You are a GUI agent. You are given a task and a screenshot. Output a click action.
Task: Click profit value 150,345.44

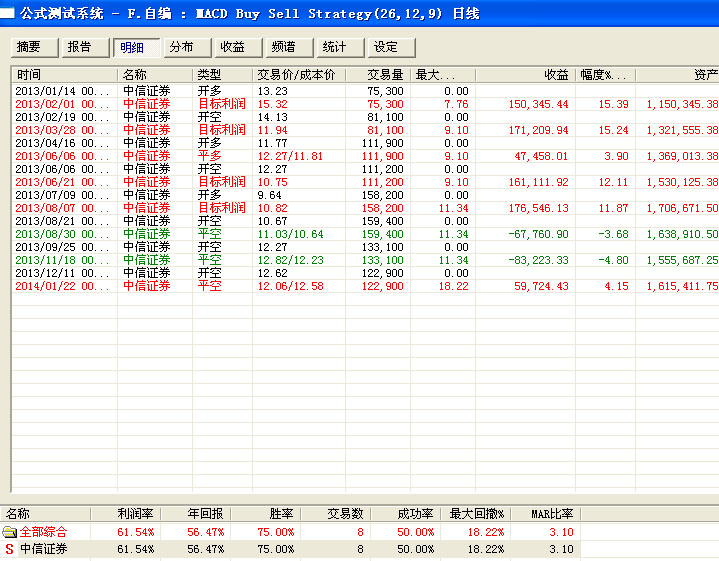pyautogui.click(x=538, y=104)
